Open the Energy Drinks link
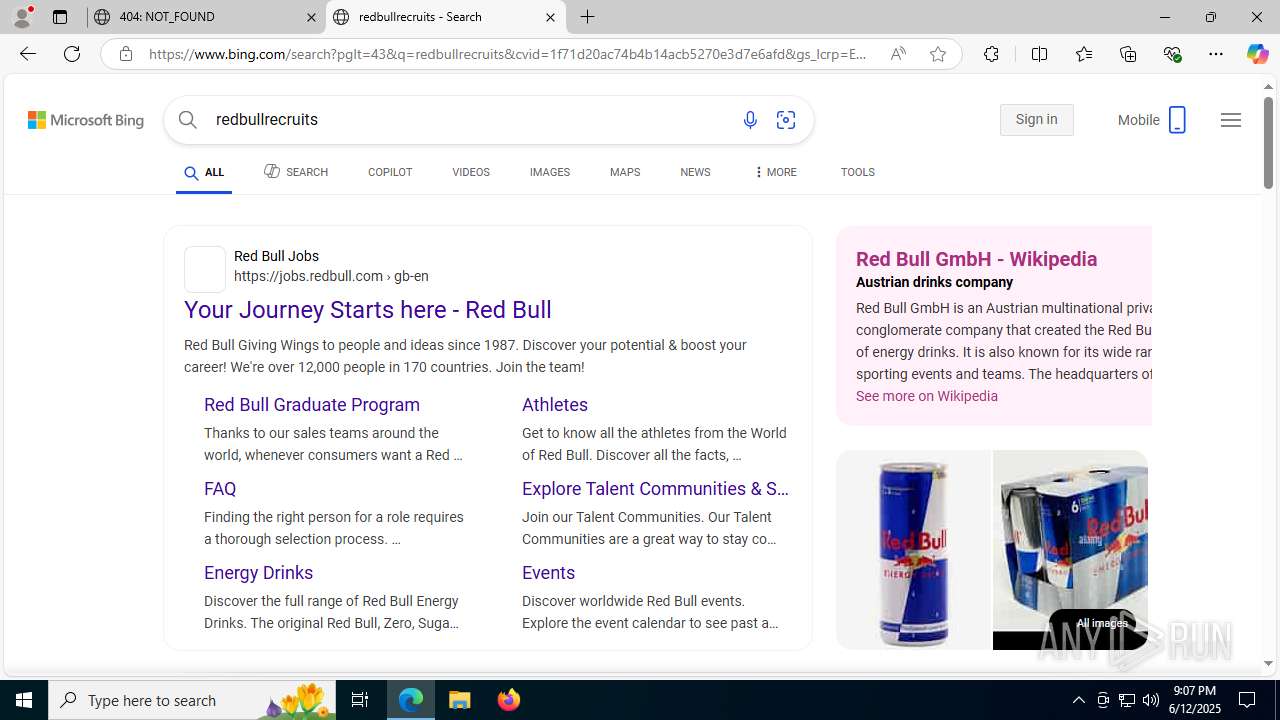Viewport: 1280px width, 720px height. pyautogui.click(x=259, y=573)
